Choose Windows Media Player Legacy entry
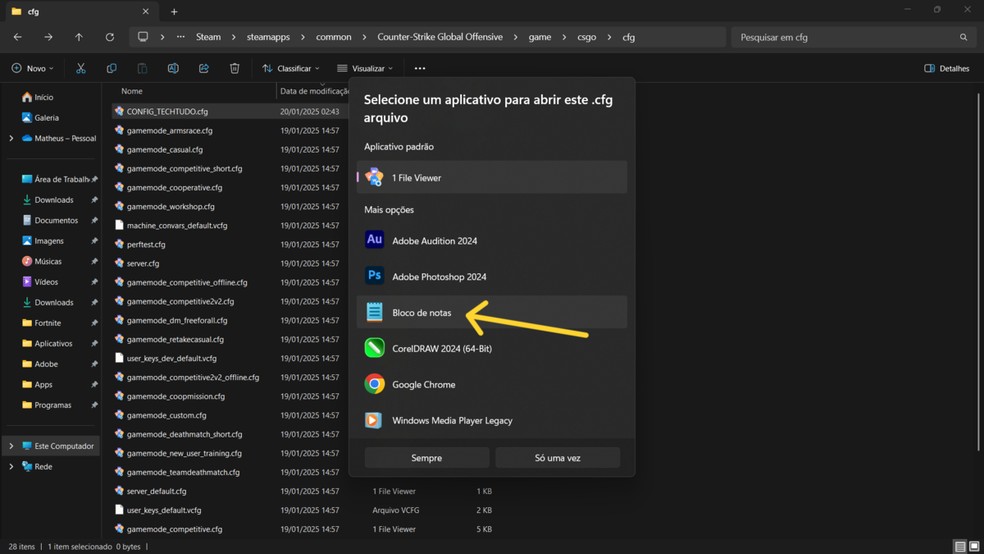This screenshot has width=984, height=554. (452, 420)
